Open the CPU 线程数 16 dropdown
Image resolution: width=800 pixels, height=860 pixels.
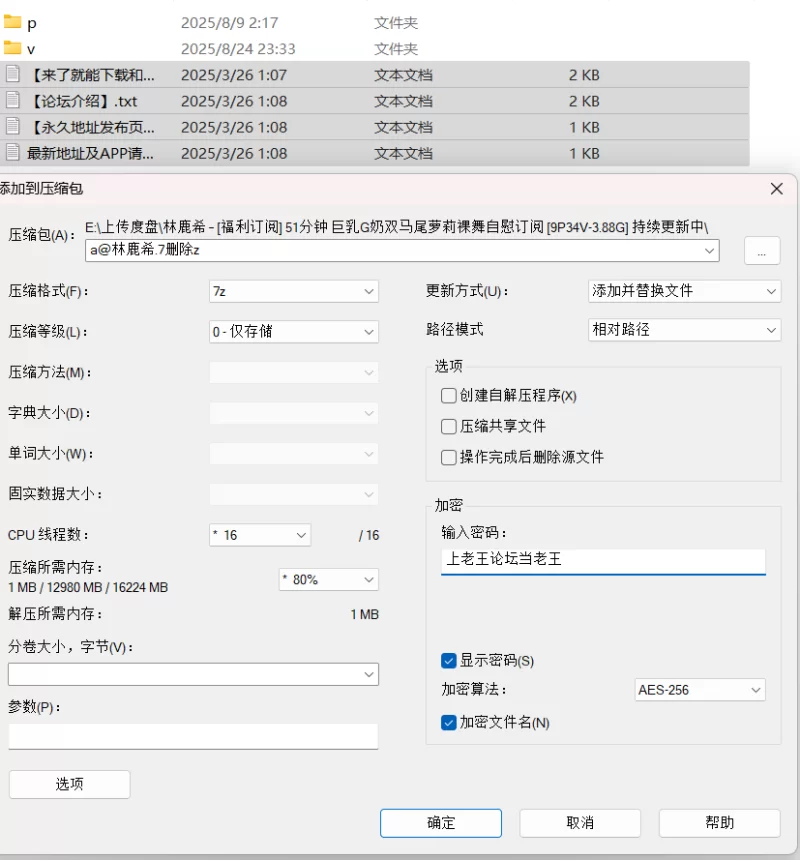pos(260,535)
